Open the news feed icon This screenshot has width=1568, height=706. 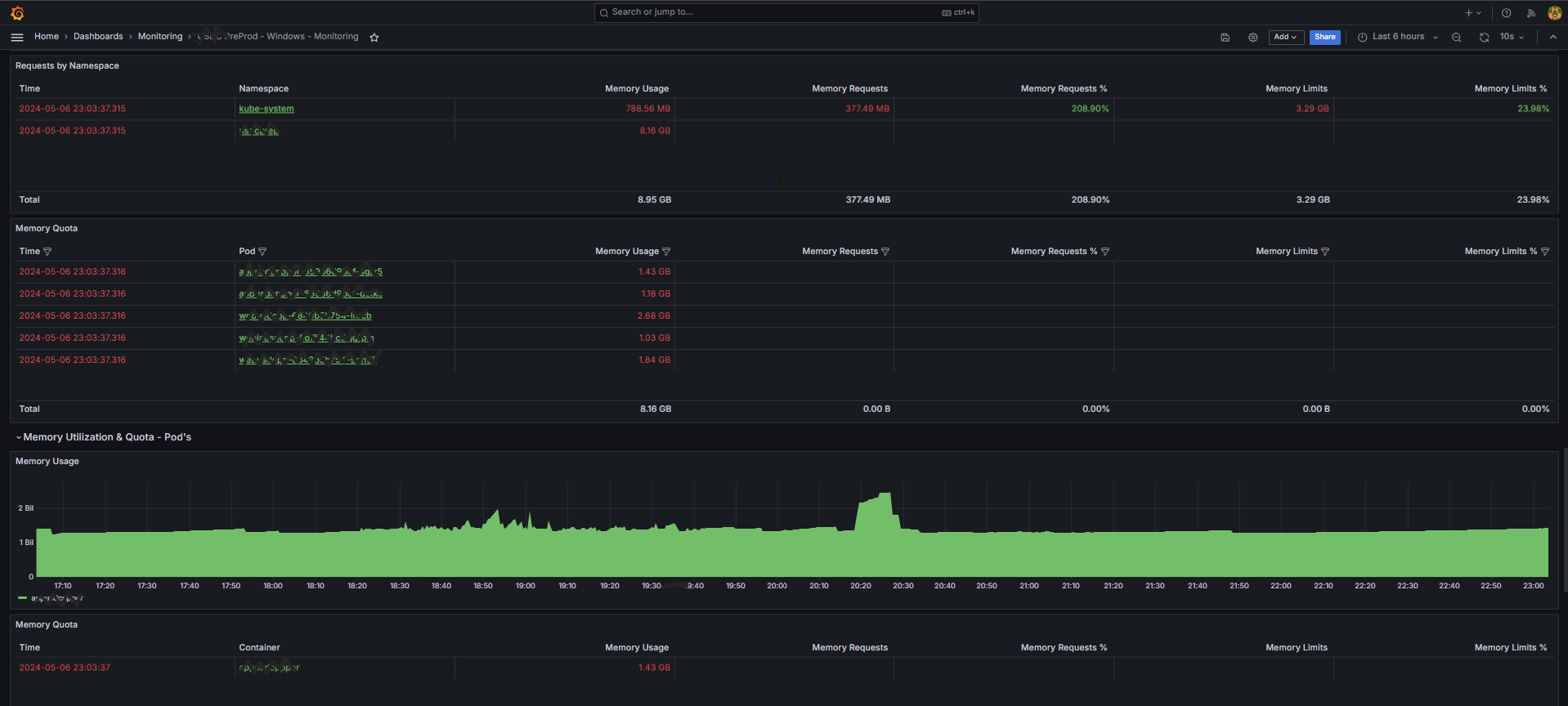[x=1530, y=13]
